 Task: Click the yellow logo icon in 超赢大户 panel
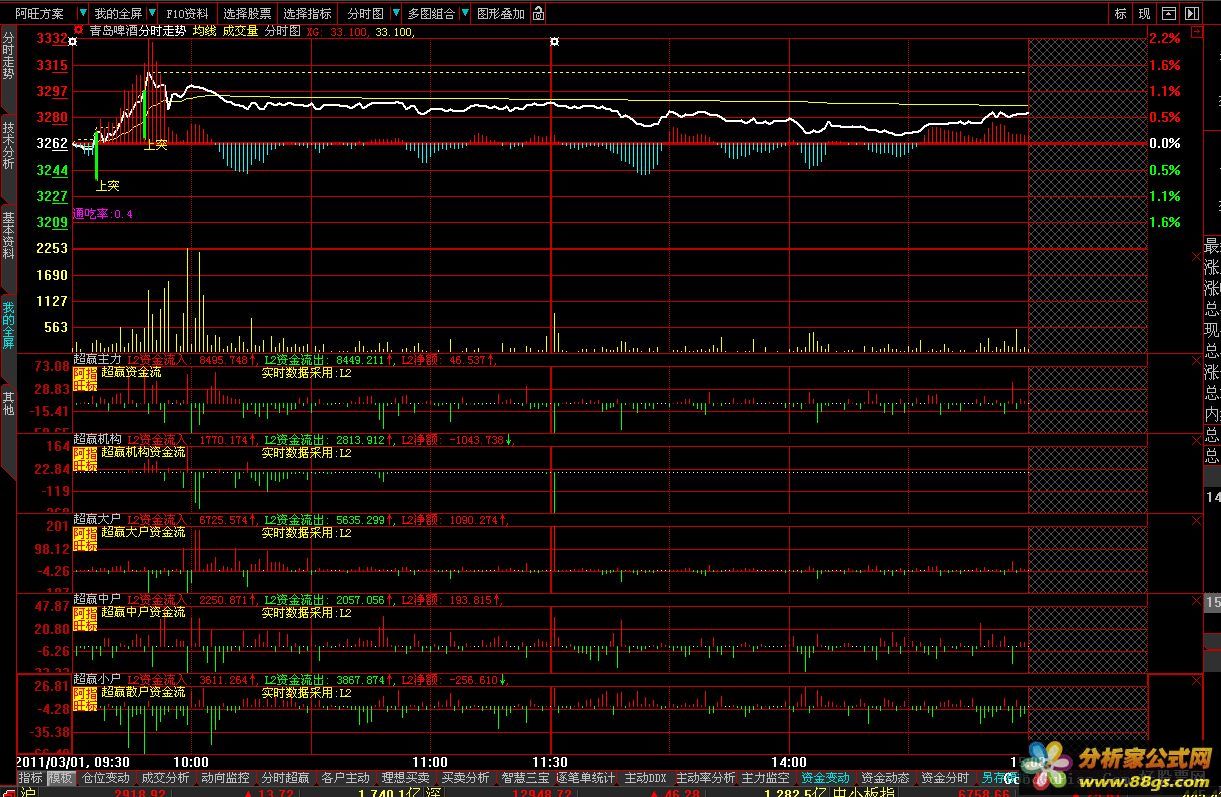tap(85, 538)
